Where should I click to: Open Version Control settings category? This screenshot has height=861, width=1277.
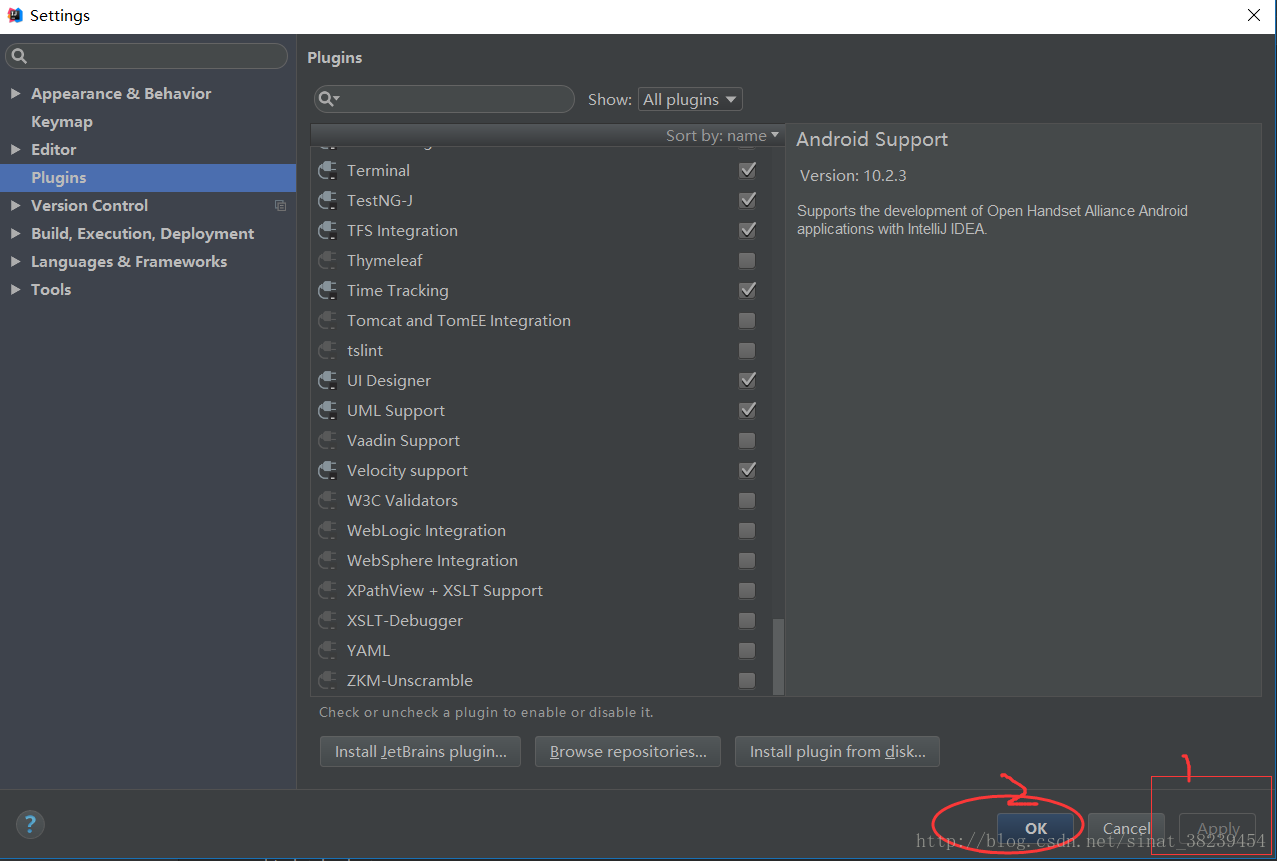pos(89,205)
